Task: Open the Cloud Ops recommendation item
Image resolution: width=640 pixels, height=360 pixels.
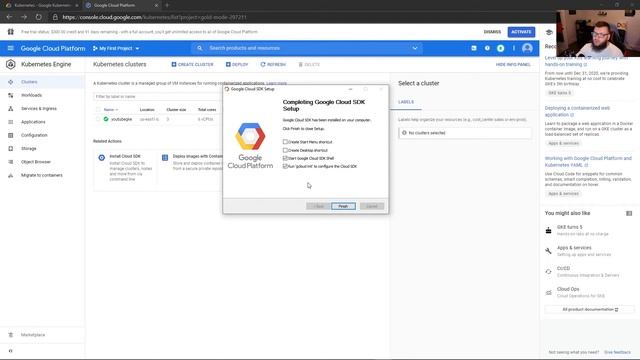Action: click(580, 292)
